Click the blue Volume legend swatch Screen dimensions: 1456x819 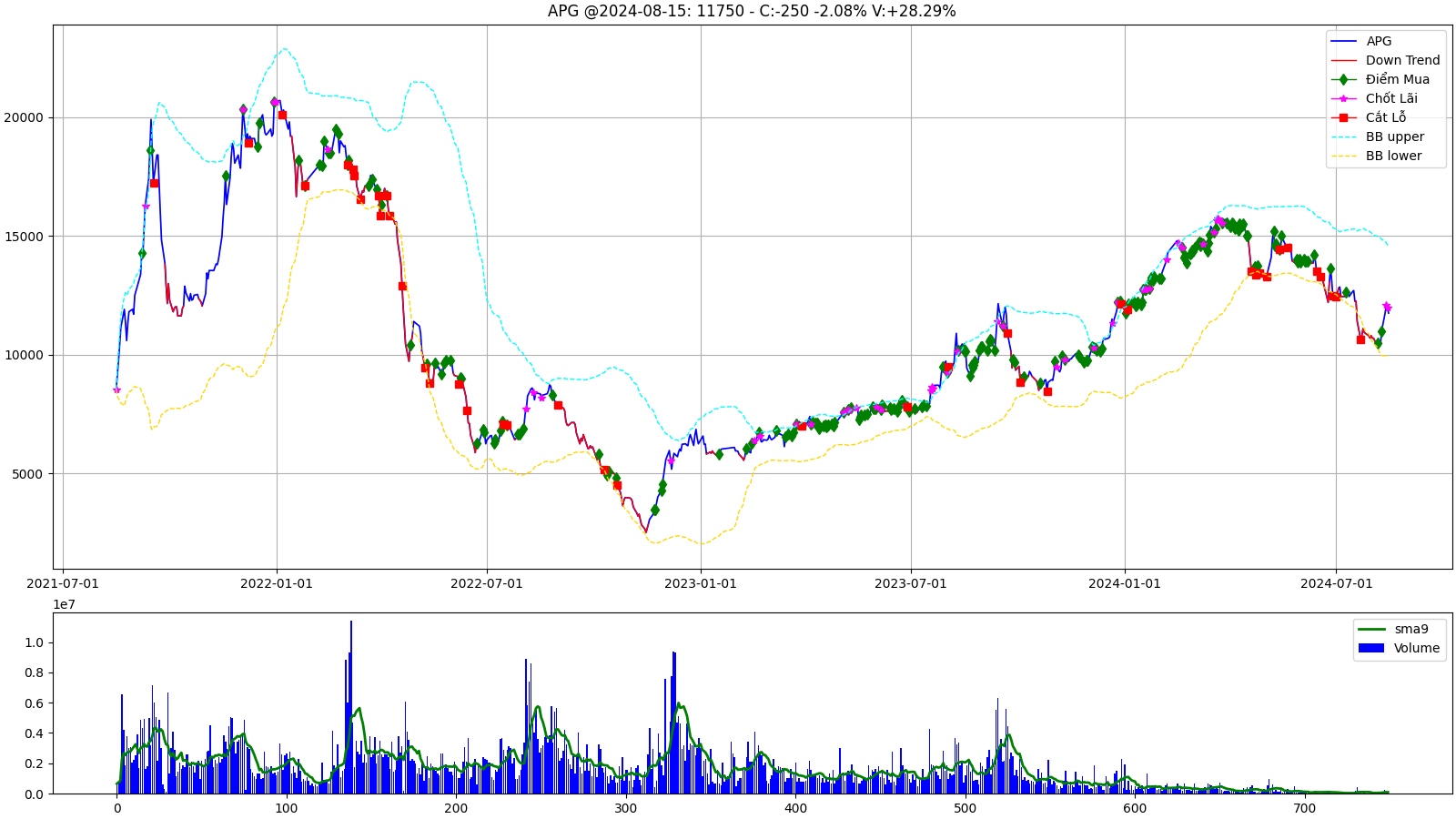[1370, 648]
